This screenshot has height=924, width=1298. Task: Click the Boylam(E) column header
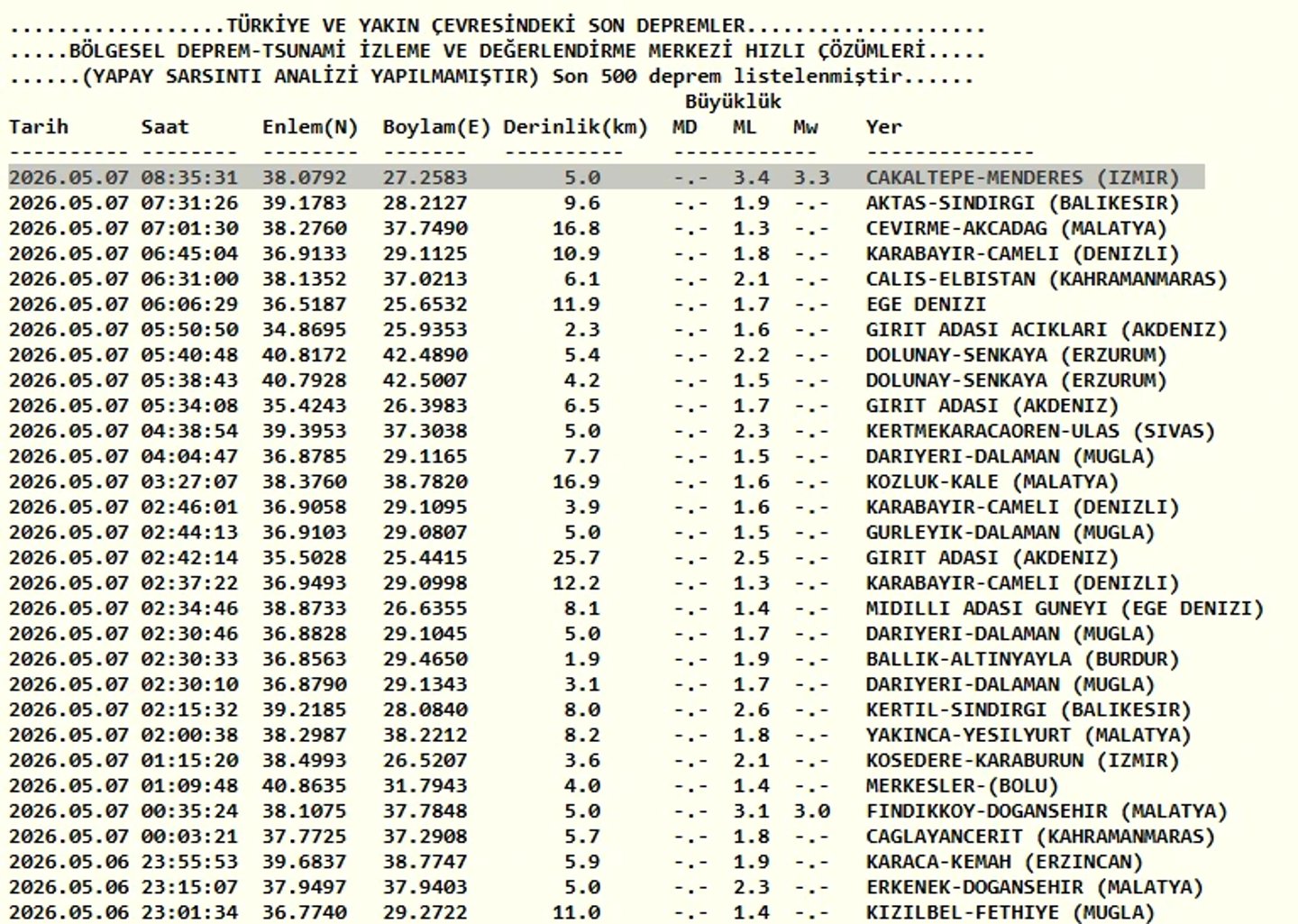[x=436, y=127]
